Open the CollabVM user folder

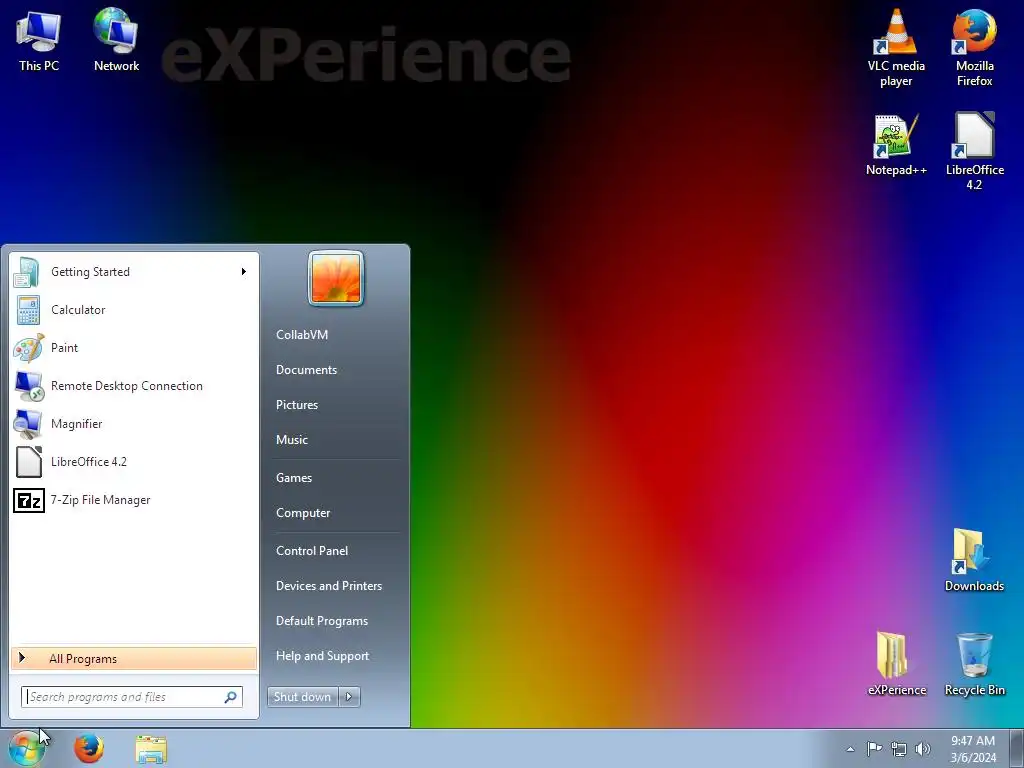(302, 334)
